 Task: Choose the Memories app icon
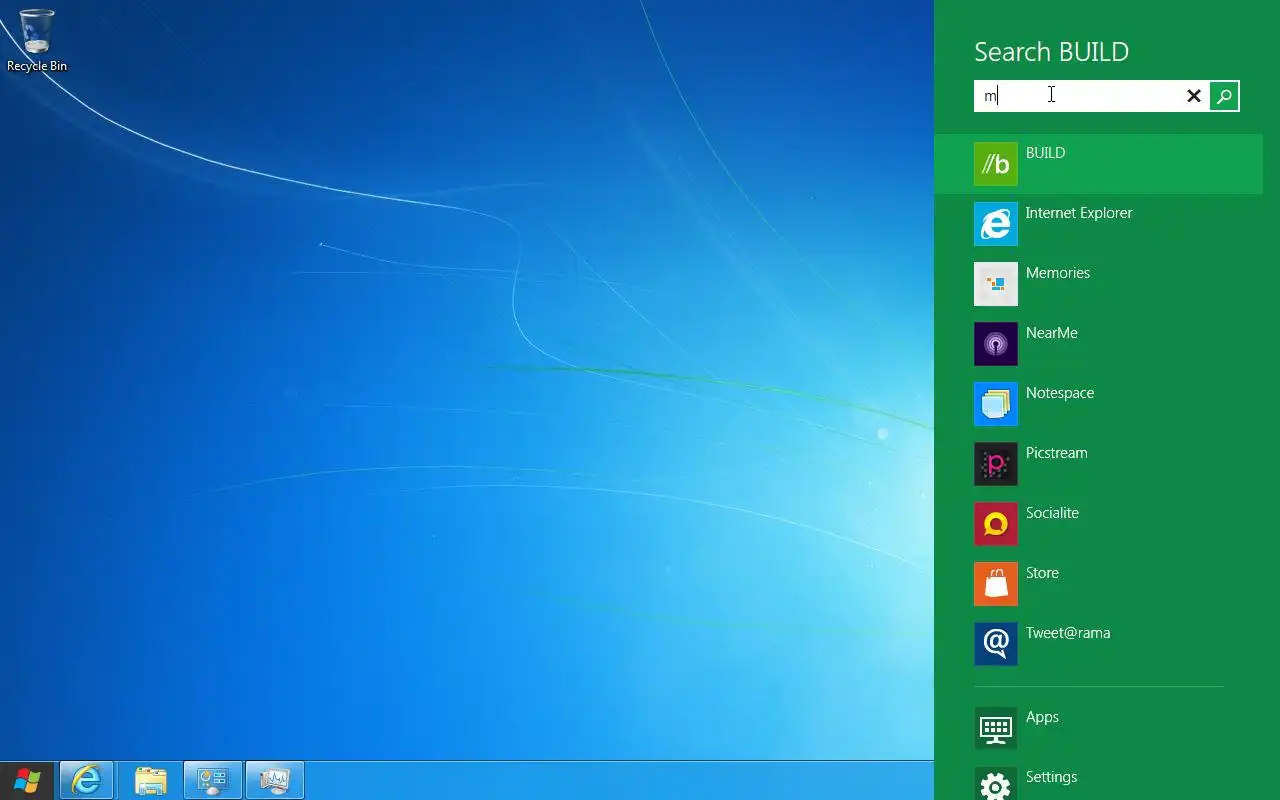[995, 284]
